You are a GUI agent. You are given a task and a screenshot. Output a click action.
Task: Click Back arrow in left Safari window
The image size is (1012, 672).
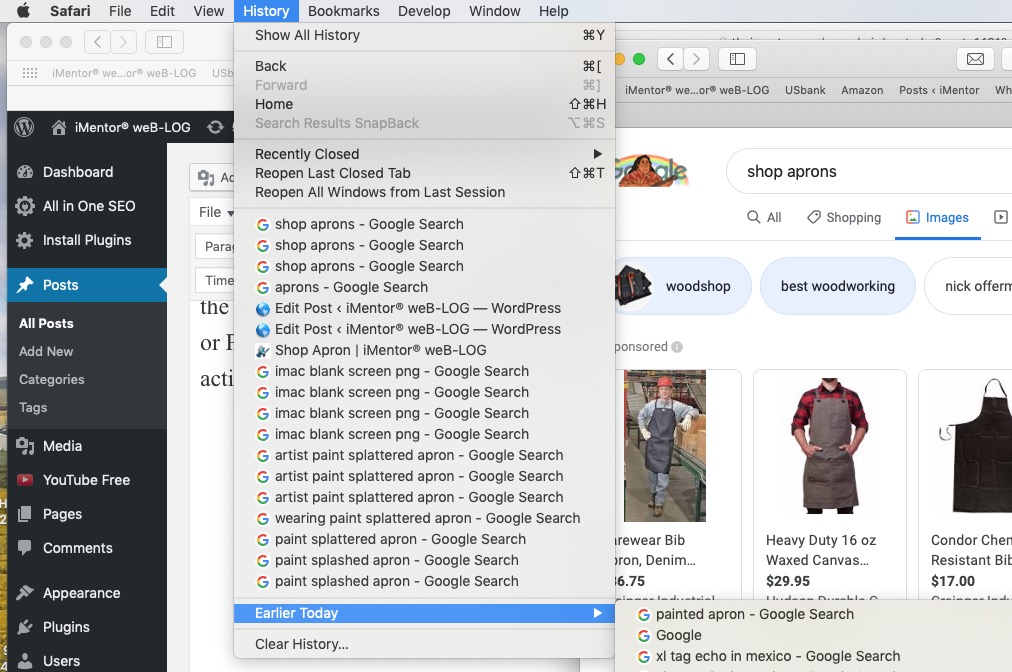point(97,42)
